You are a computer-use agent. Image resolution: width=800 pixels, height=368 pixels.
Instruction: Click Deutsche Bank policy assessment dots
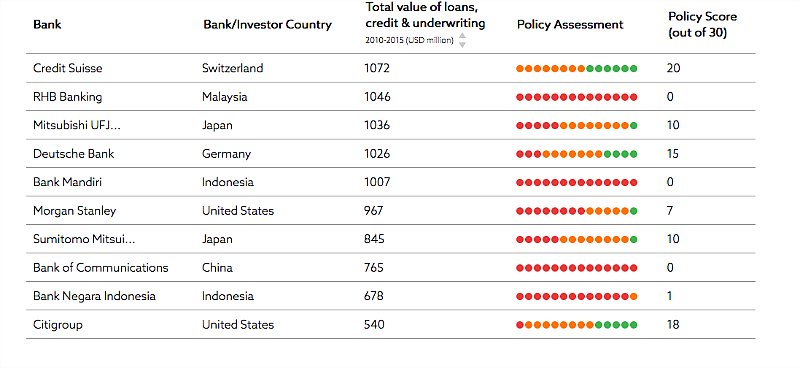click(577, 154)
